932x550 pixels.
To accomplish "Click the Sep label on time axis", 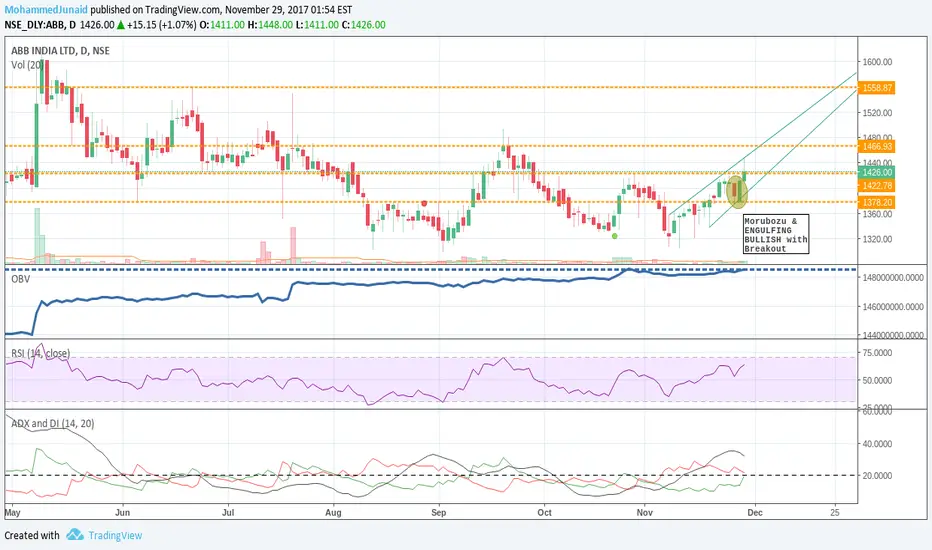I will point(439,512).
